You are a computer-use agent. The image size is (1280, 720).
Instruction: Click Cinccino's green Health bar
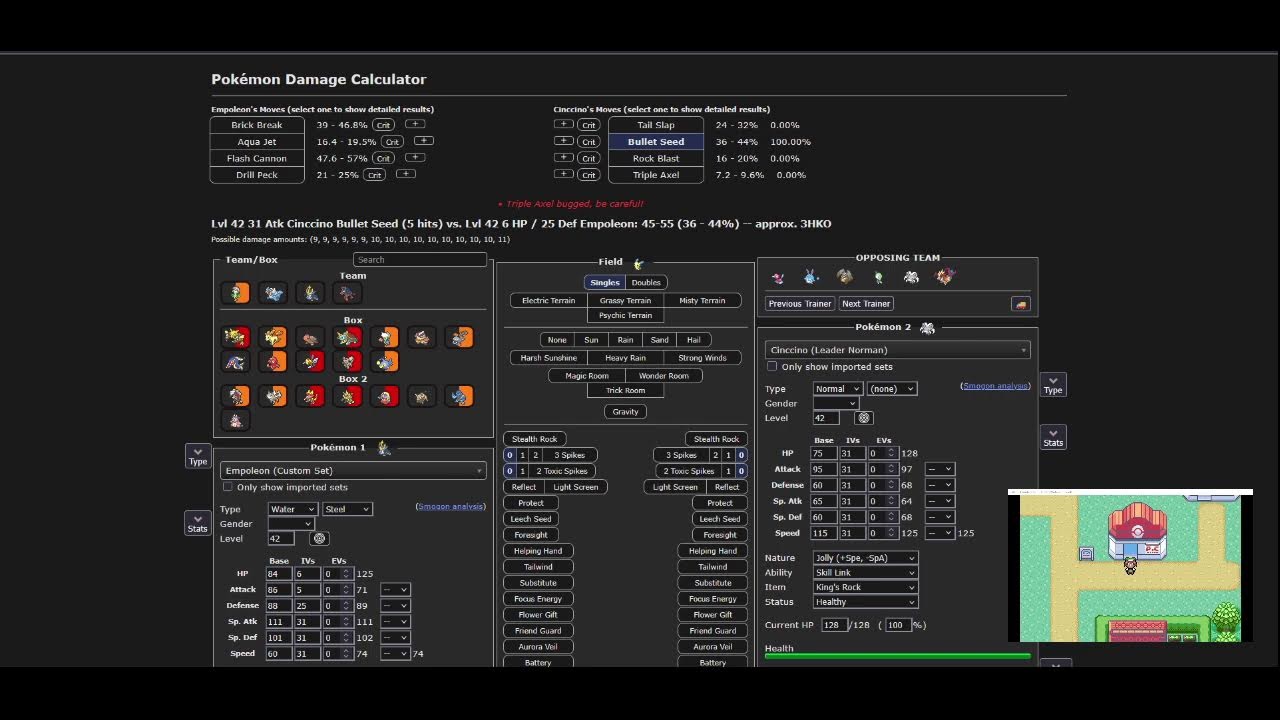click(x=897, y=657)
